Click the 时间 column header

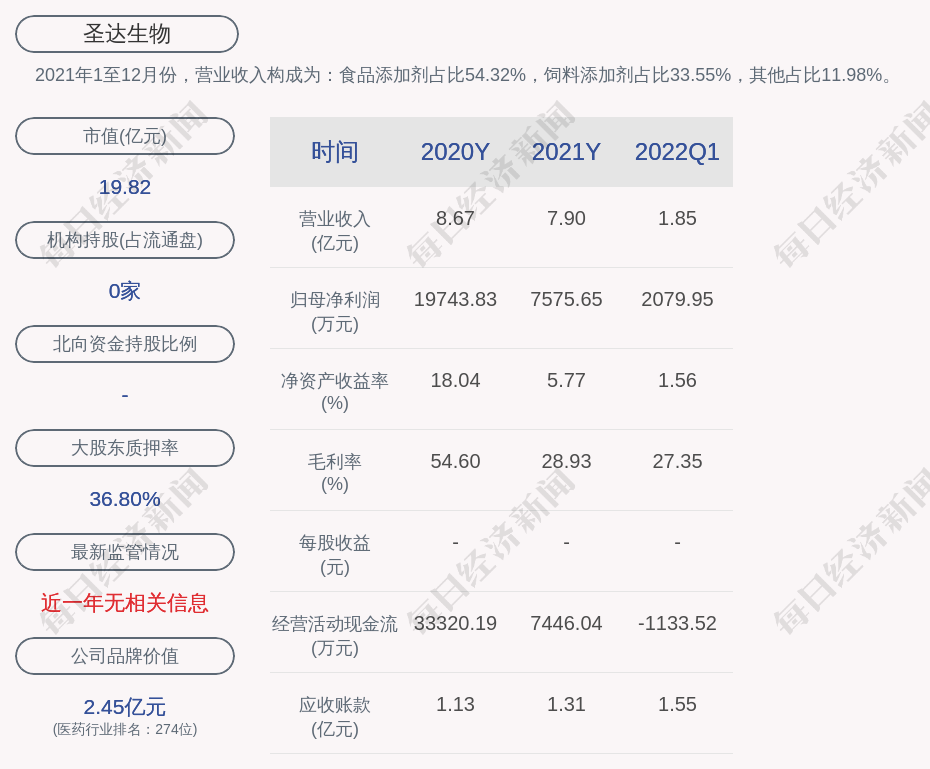335,152
